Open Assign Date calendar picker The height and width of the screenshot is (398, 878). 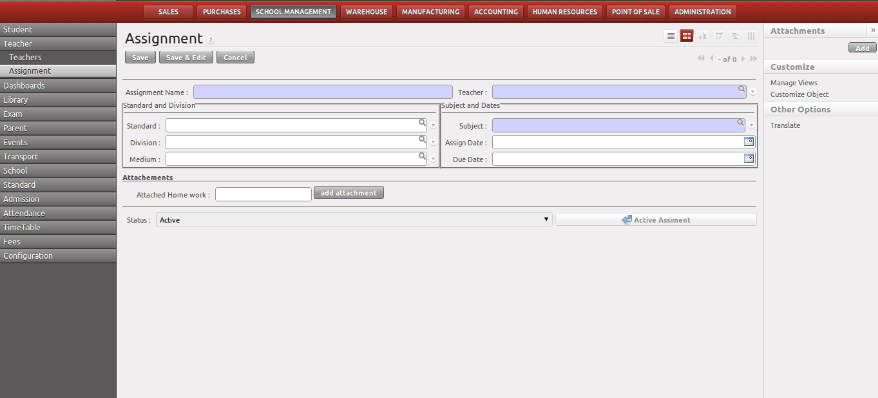click(x=749, y=142)
